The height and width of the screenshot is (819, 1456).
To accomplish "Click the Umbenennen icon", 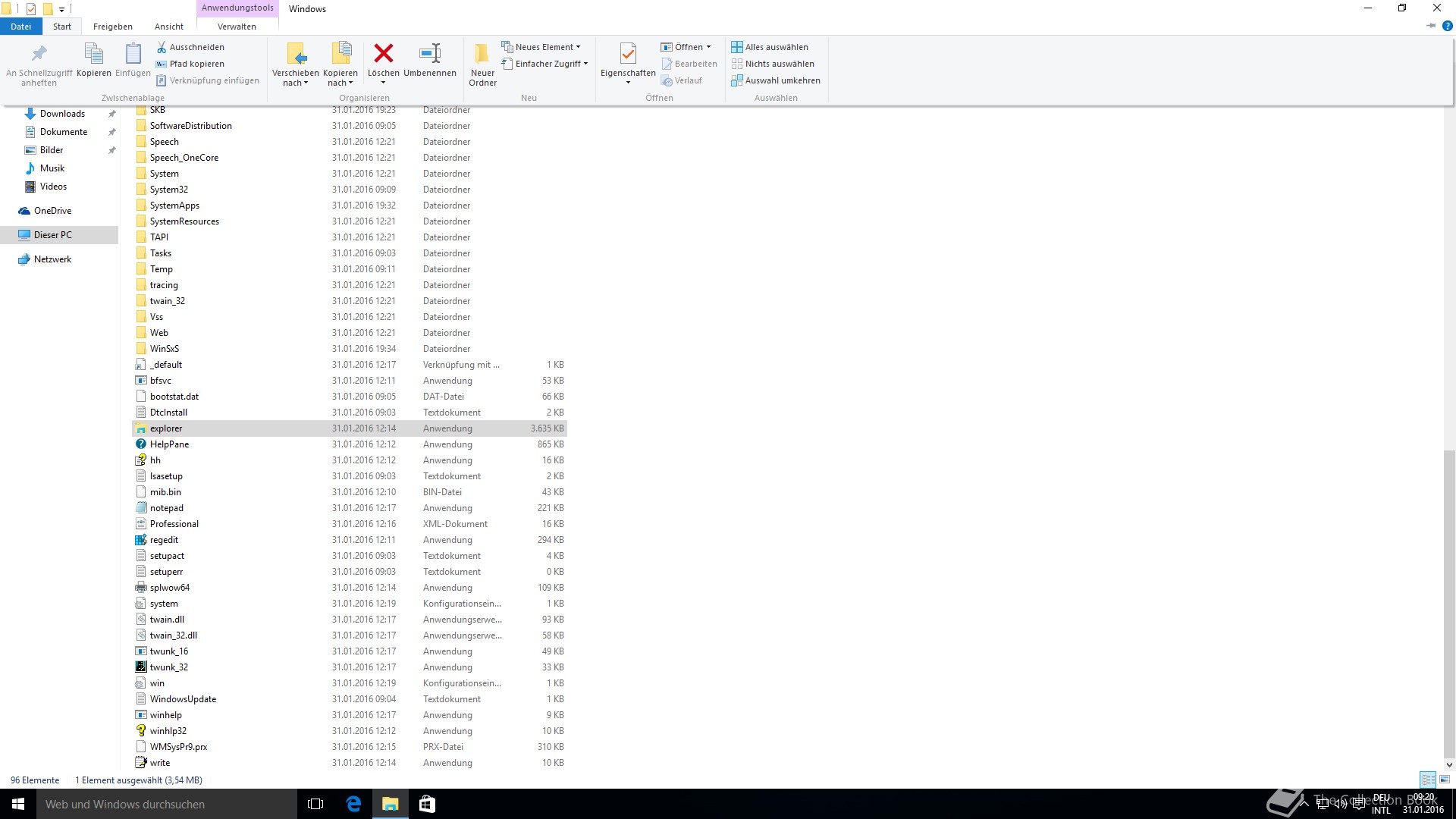I will click(x=430, y=53).
